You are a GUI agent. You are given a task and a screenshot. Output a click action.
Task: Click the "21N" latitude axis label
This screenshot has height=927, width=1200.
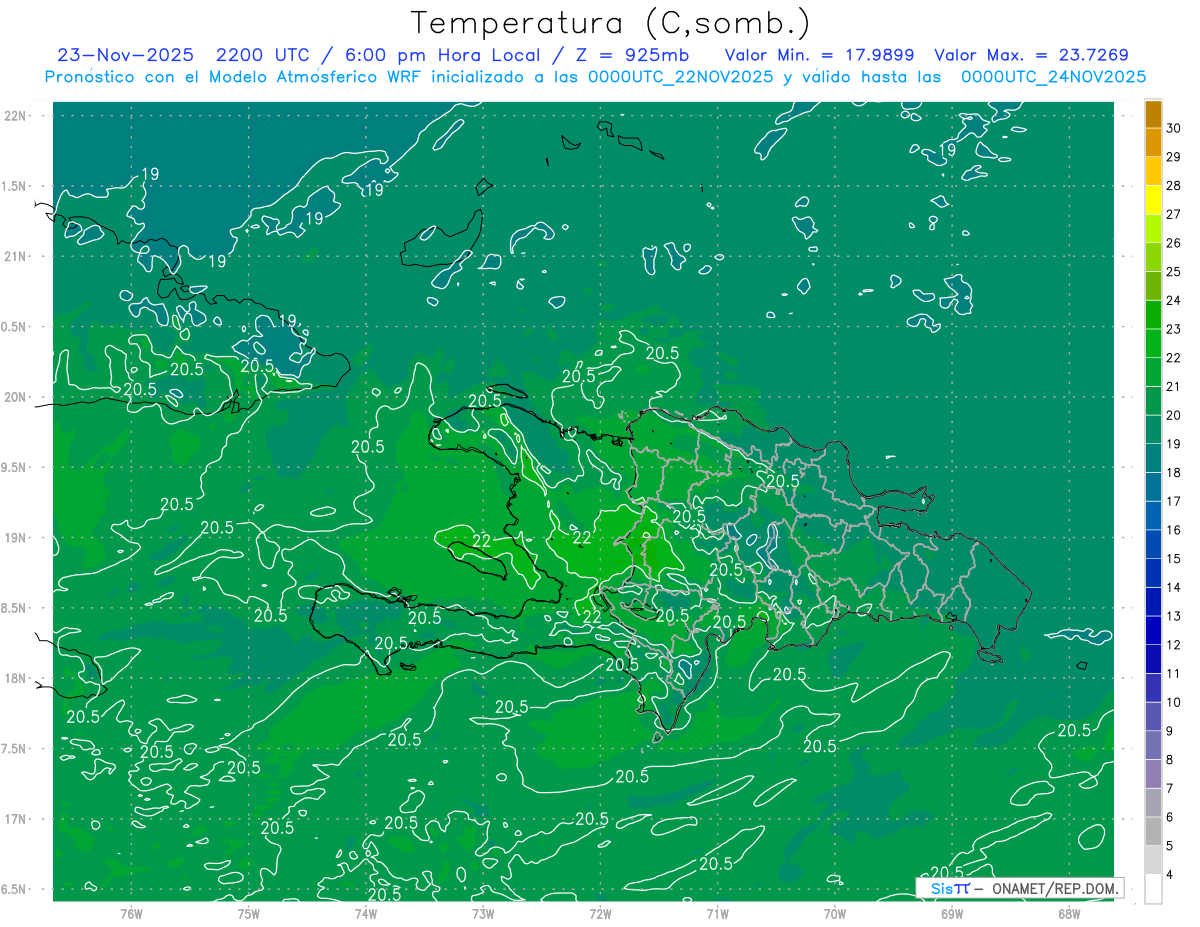click(x=16, y=256)
